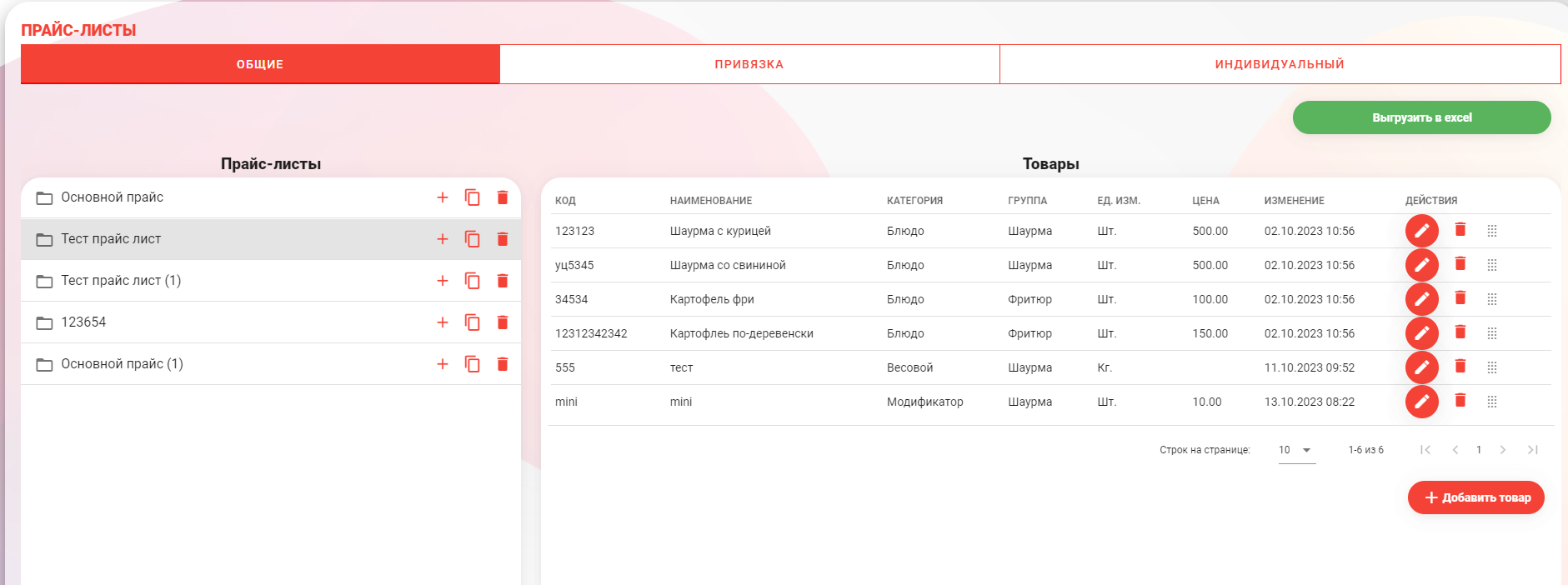Click the Весовой category cell
Image resolution: width=1568 pixels, height=585 pixels.
point(909,367)
